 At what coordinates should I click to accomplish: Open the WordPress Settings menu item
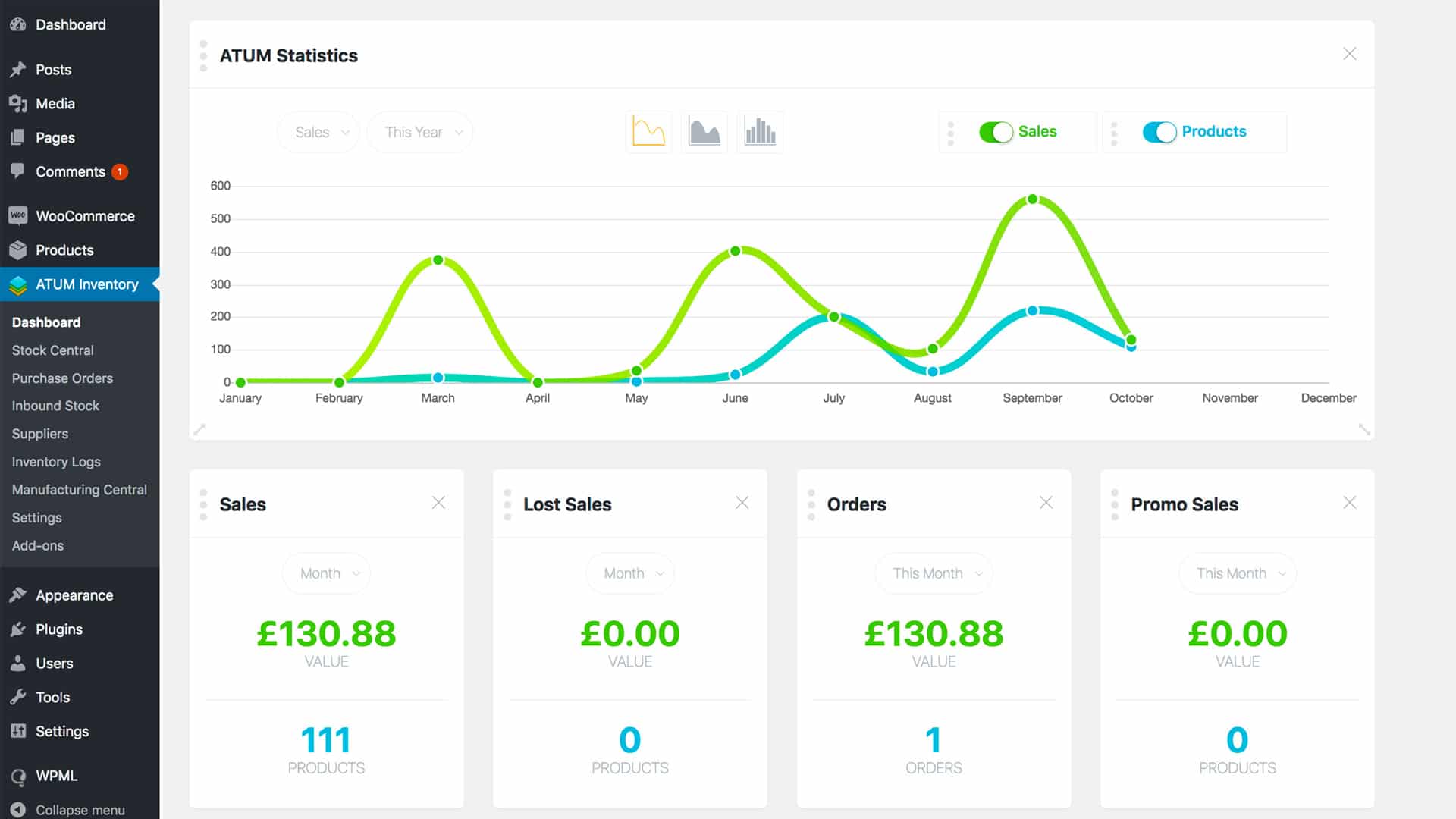[80, 732]
